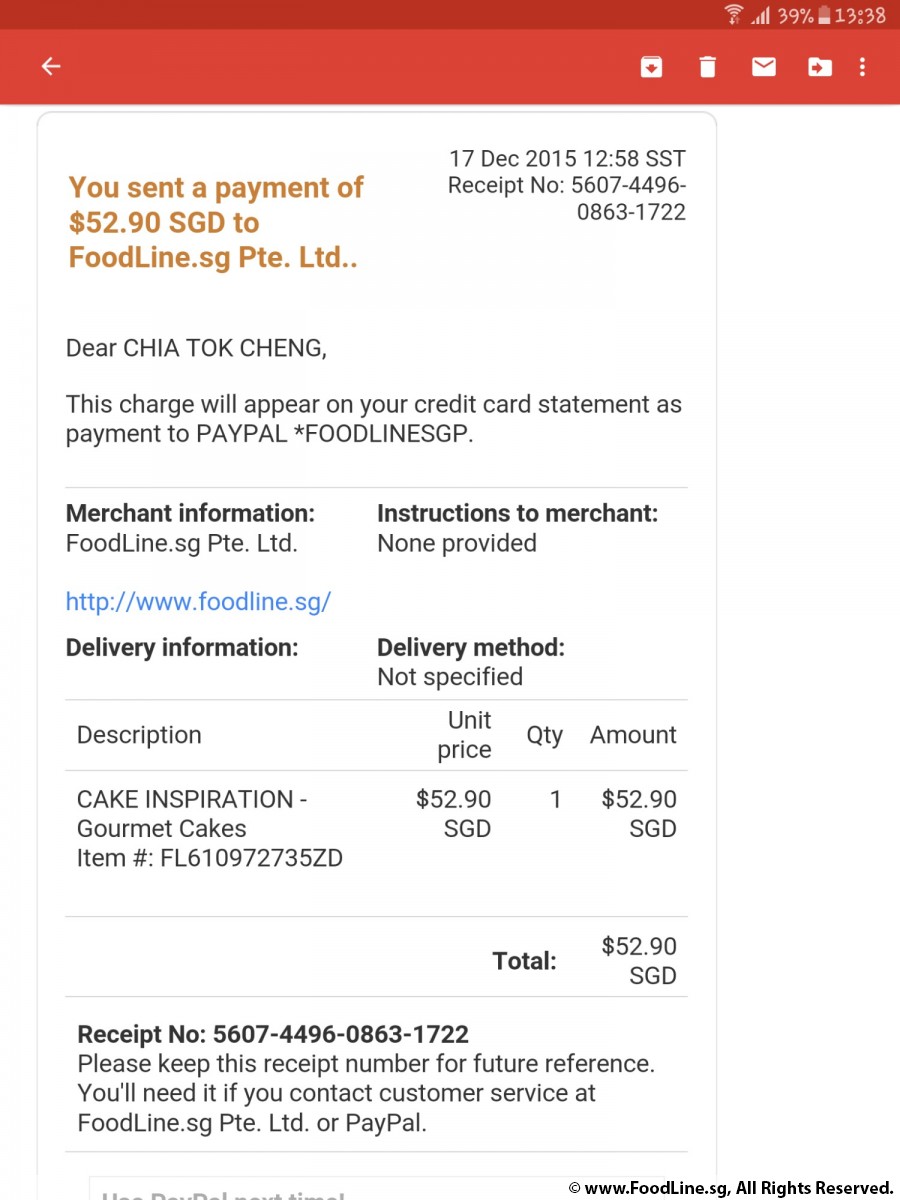The height and width of the screenshot is (1200, 900).
Task: Tap the signal strength icon
Action: point(761,15)
